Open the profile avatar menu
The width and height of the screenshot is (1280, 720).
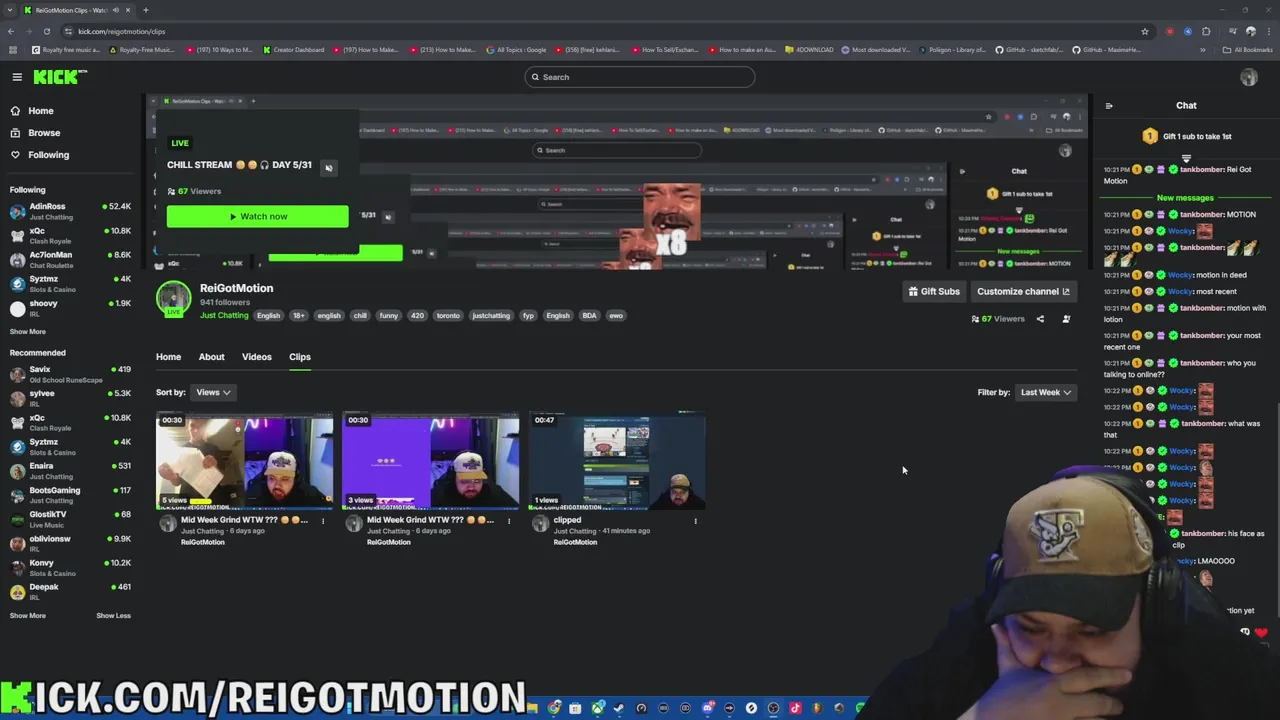coord(1248,77)
